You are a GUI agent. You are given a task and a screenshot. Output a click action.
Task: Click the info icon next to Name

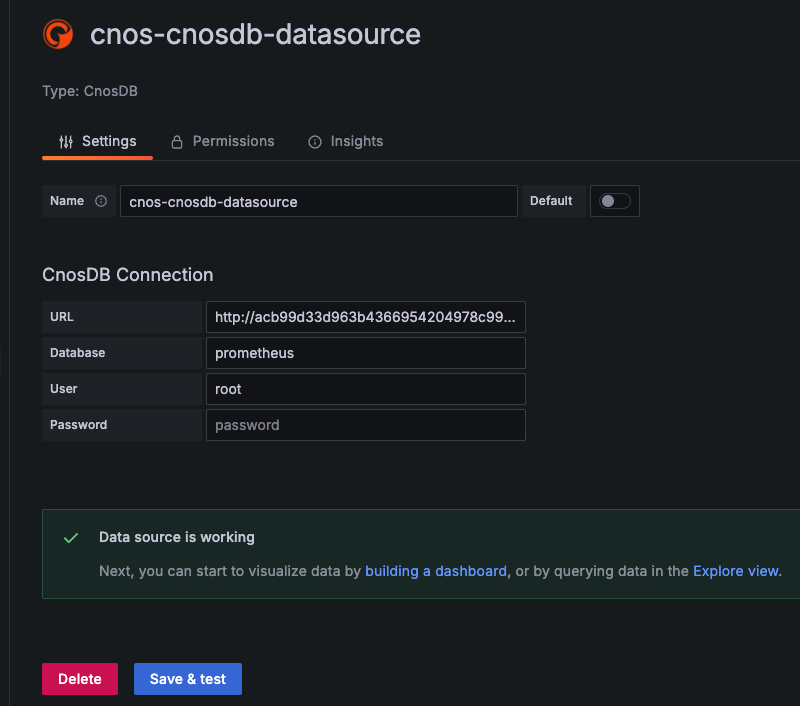coord(101,201)
